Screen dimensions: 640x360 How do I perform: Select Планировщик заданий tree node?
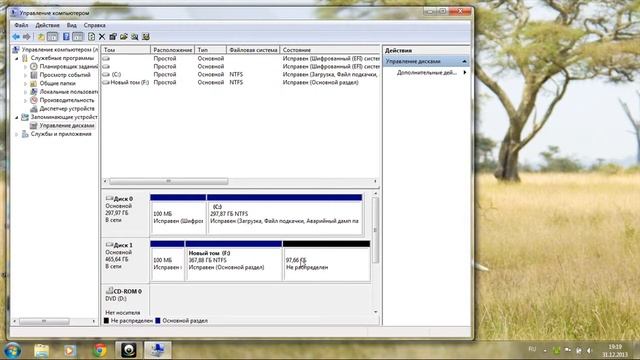[69, 67]
